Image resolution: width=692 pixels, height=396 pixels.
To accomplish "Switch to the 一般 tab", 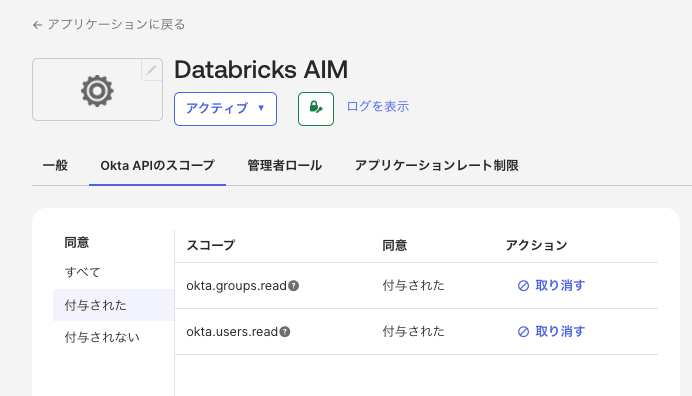I will [x=55, y=166].
